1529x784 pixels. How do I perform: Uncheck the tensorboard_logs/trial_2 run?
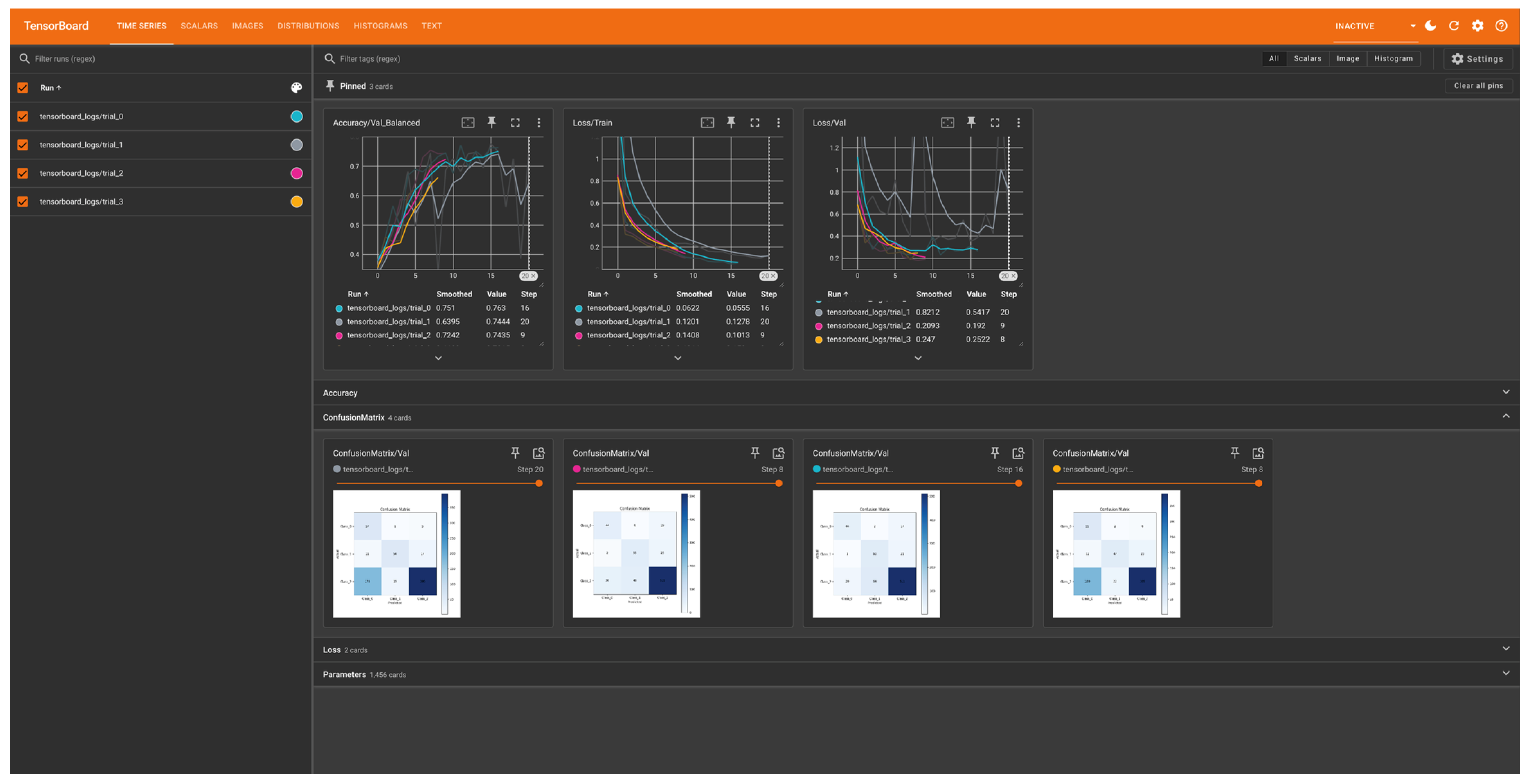(23, 173)
